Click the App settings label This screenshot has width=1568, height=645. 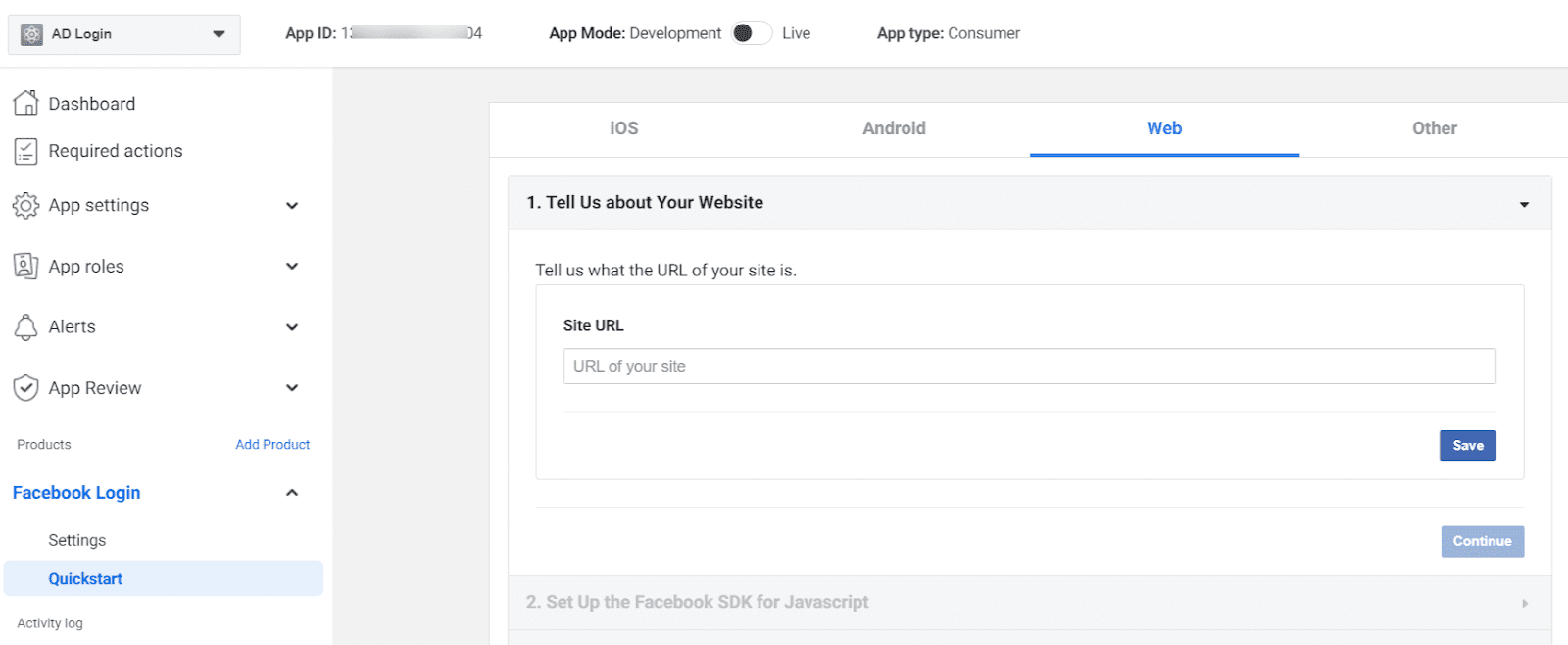[99, 205]
